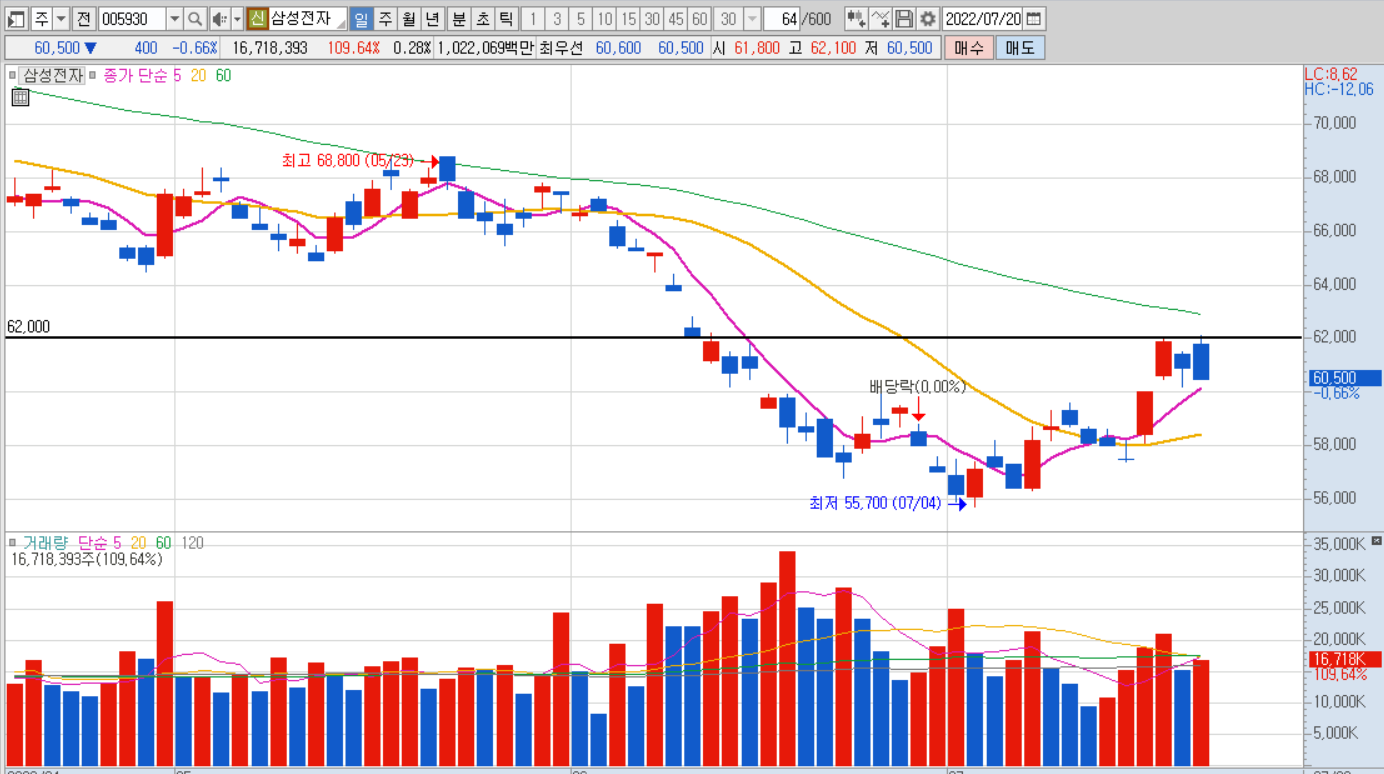The image size is (1384, 774).
Task: Select tick 틱 chart period
Action: 507,19
